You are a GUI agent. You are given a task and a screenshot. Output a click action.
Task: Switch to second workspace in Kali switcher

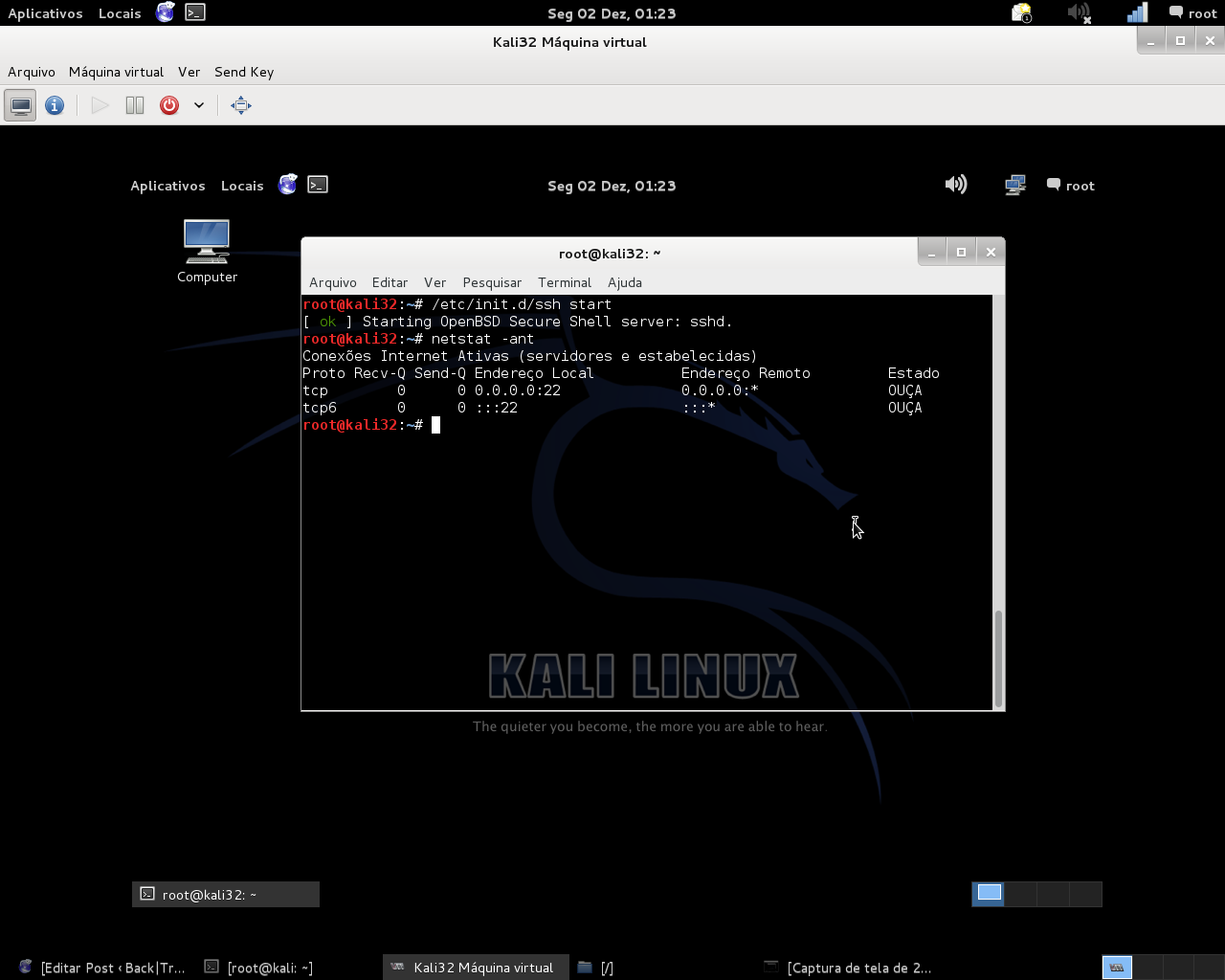1021,894
